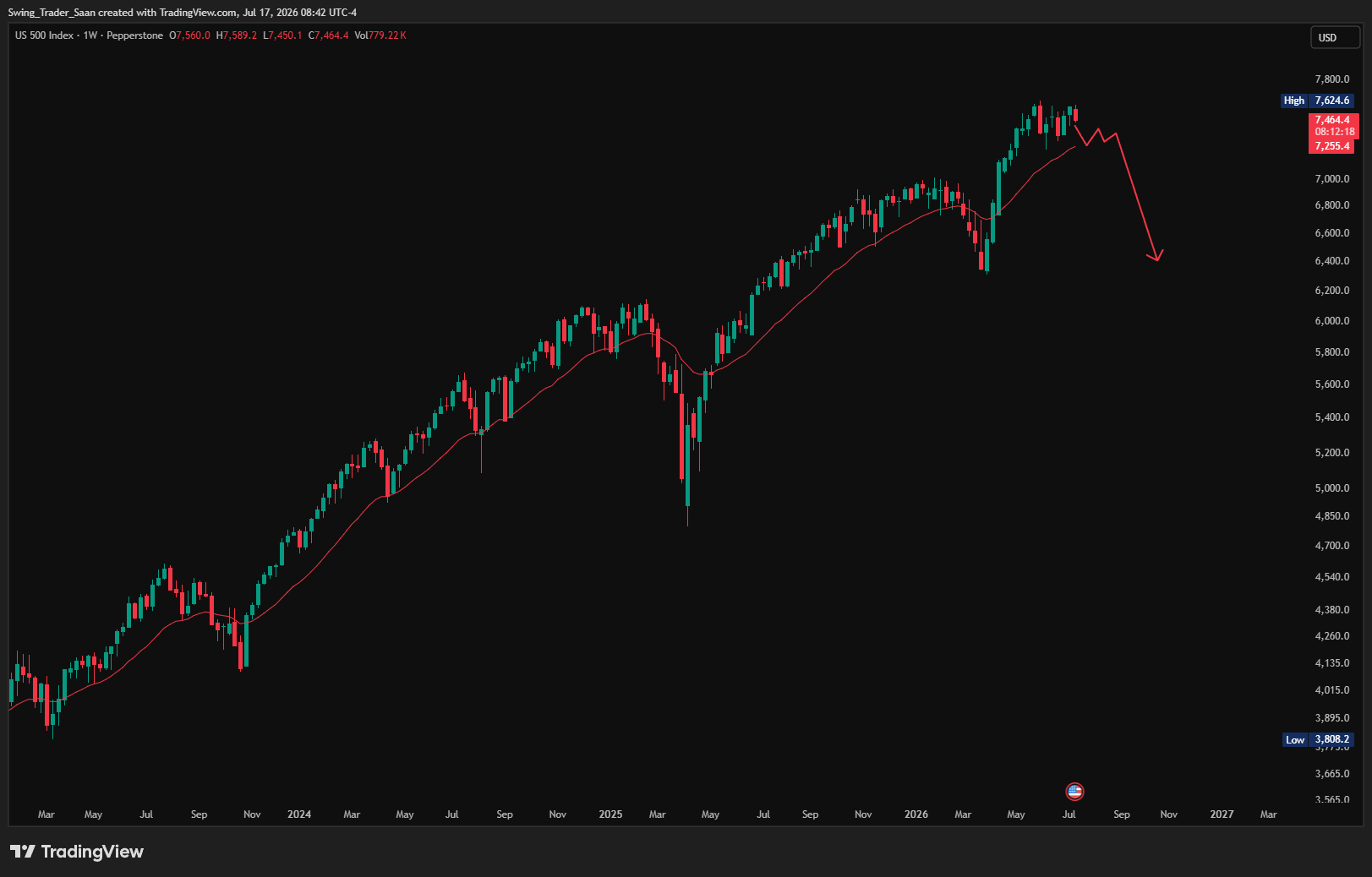1372x877 pixels.
Task: Click the 4,380.0 price axis label
Action: click(x=1332, y=610)
